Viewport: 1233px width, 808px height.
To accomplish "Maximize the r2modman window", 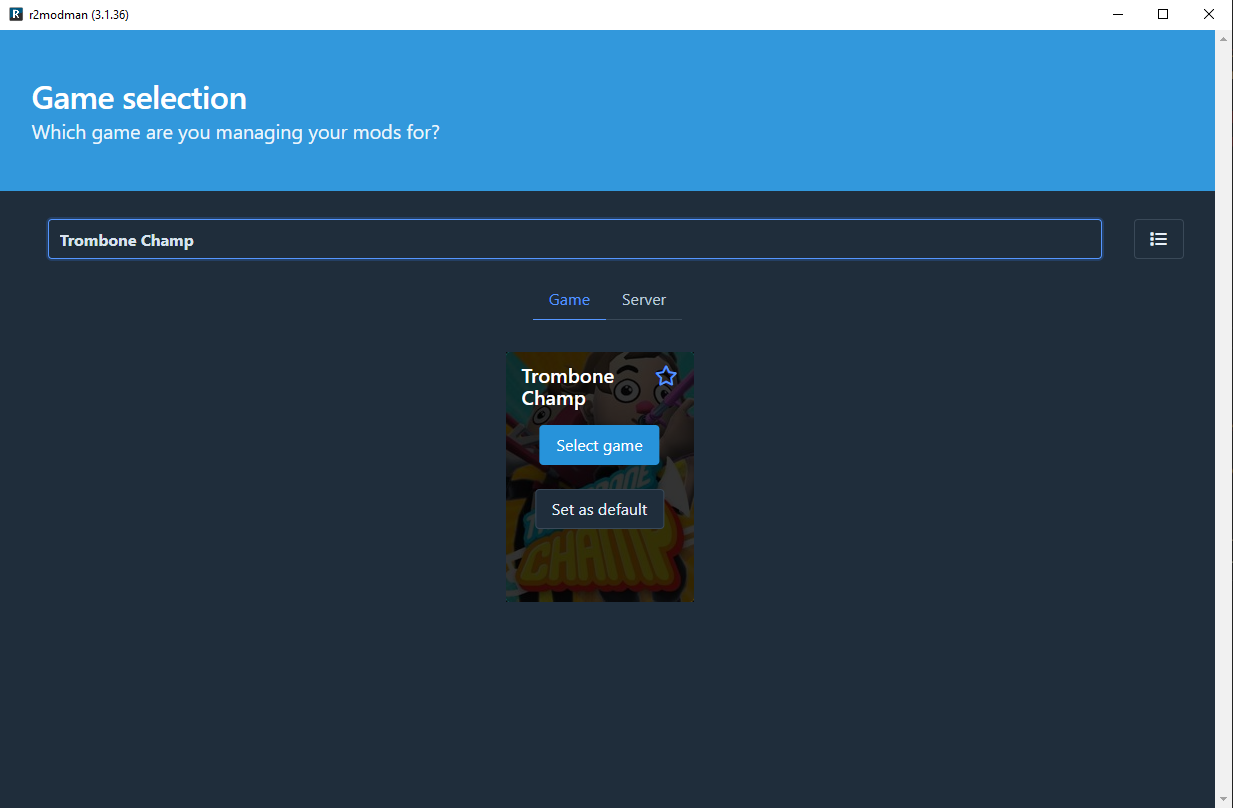I will click(1163, 15).
